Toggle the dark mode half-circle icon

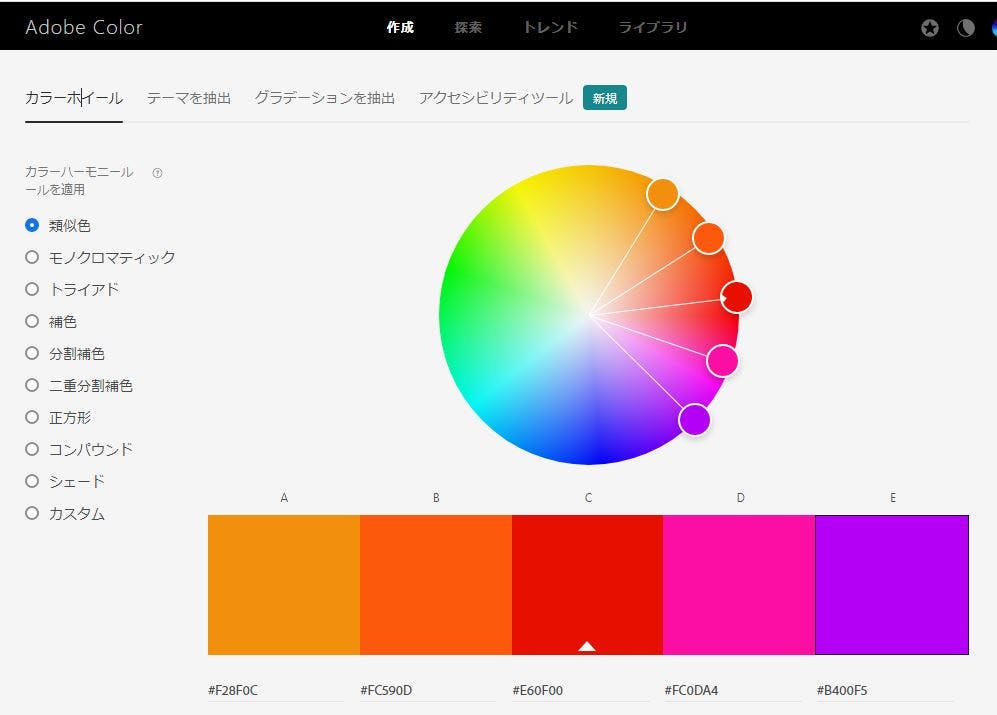965,28
